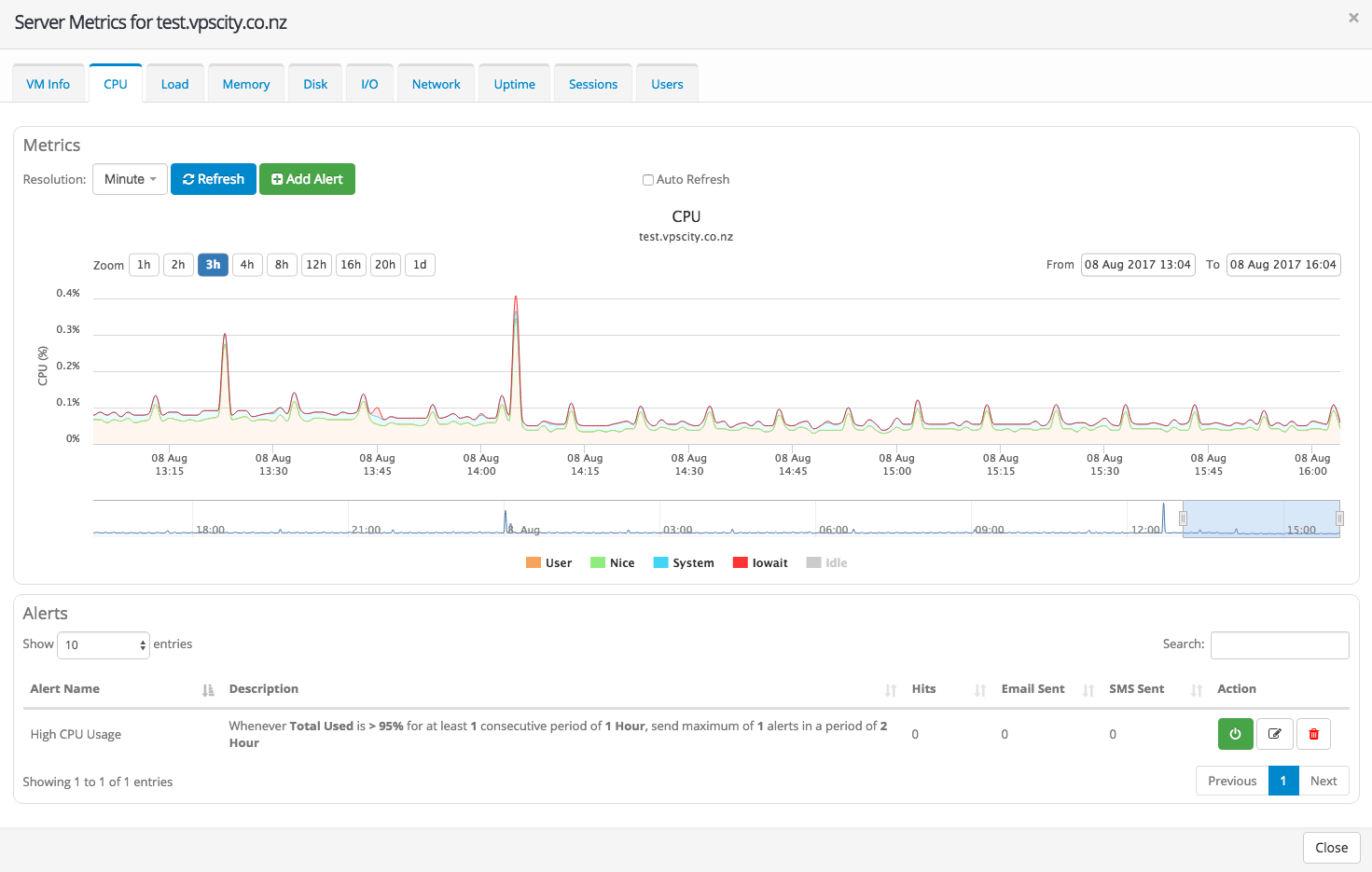Screen dimensions: 1372x872
Task: Open the Network tab
Action: [436, 84]
